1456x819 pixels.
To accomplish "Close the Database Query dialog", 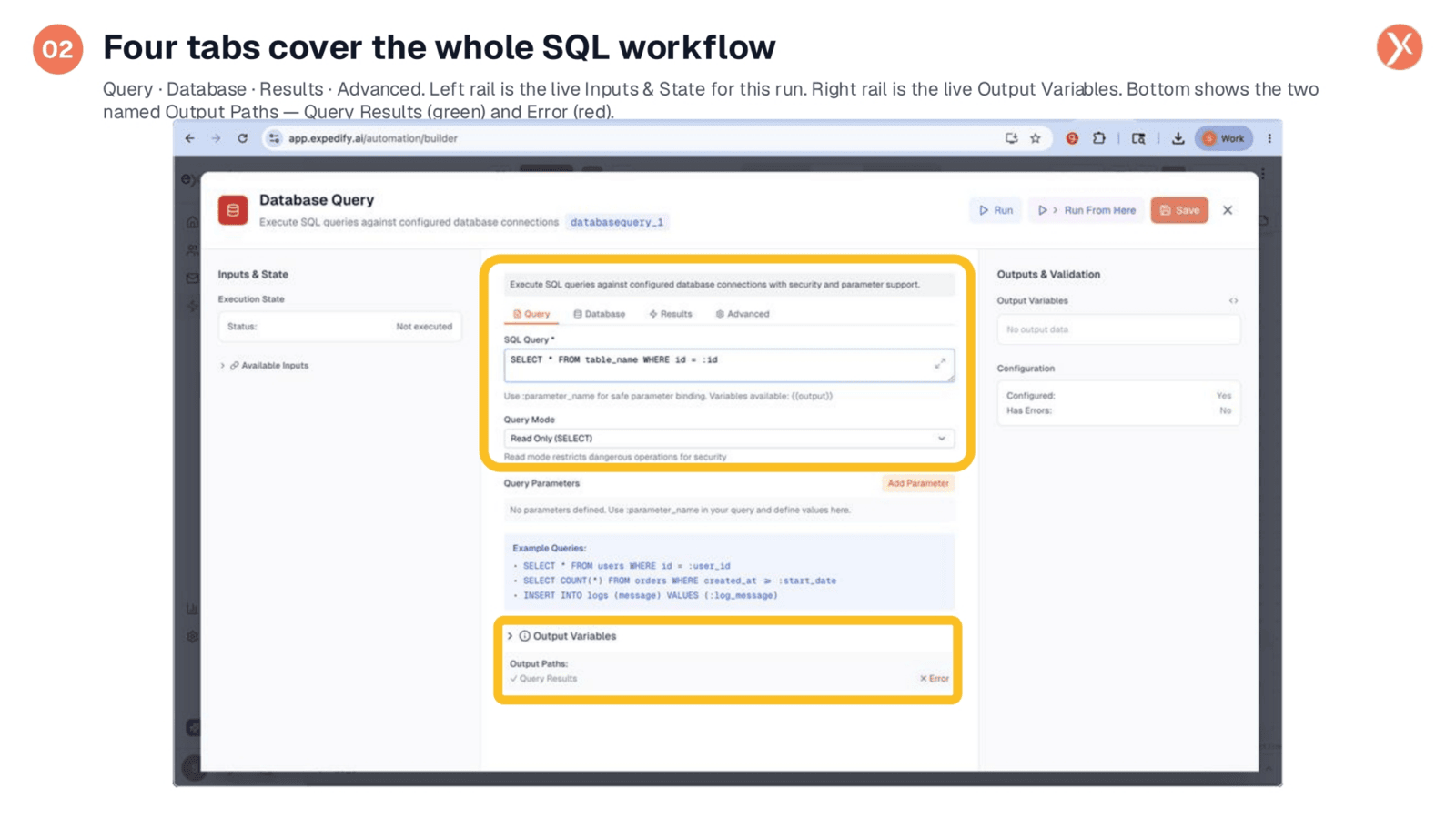I will tap(1228, 210).
